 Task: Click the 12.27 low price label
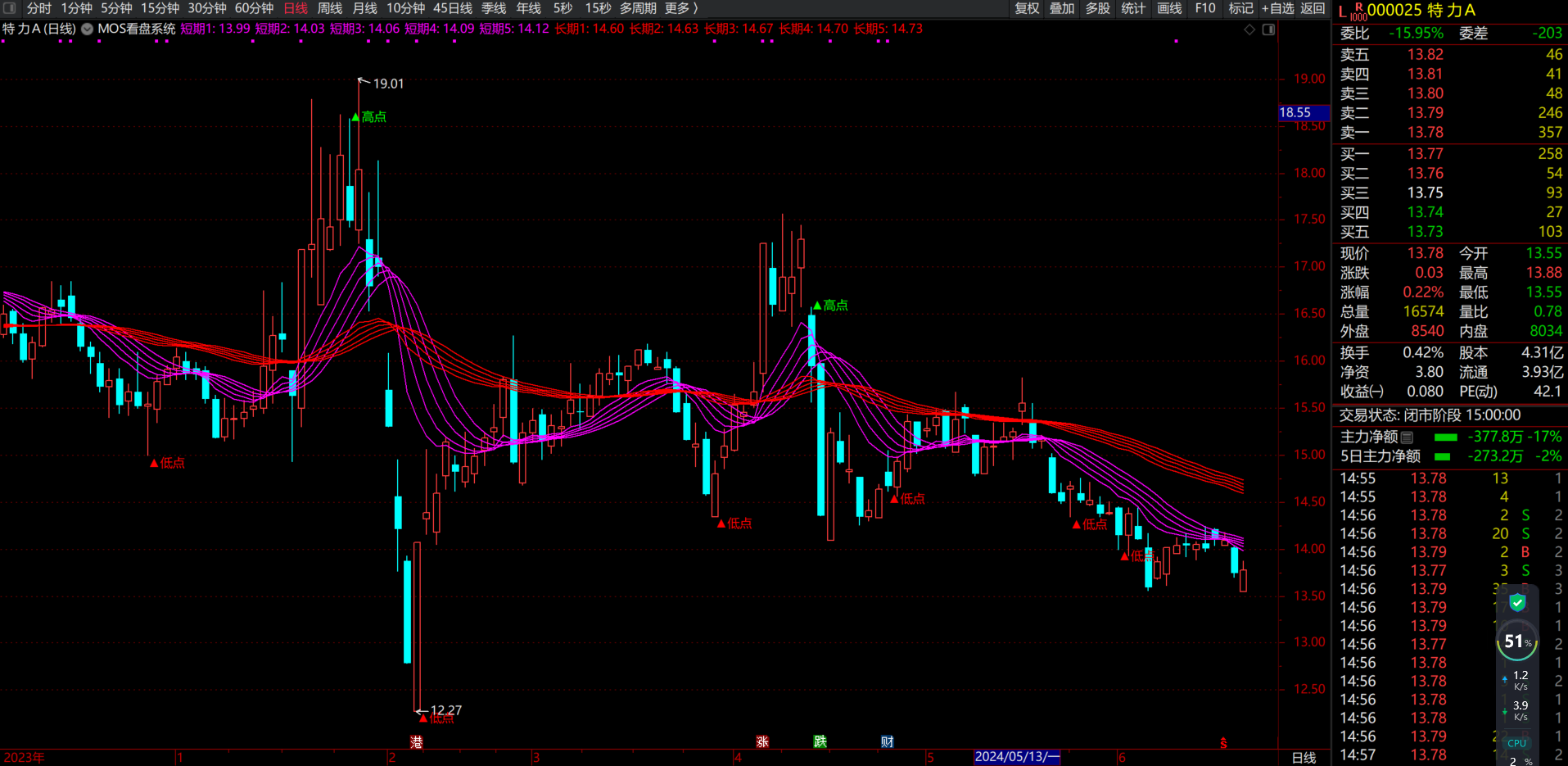click(446, 710)
